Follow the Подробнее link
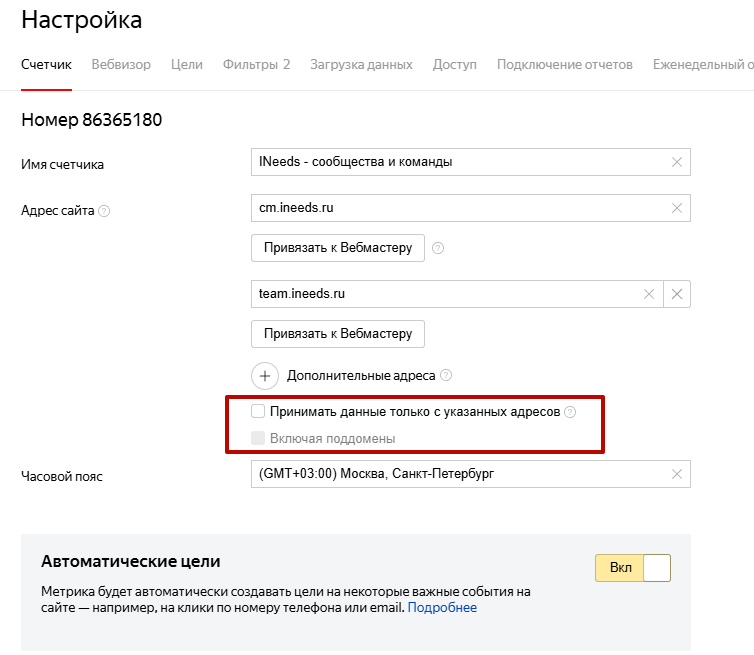 point(442,607)
